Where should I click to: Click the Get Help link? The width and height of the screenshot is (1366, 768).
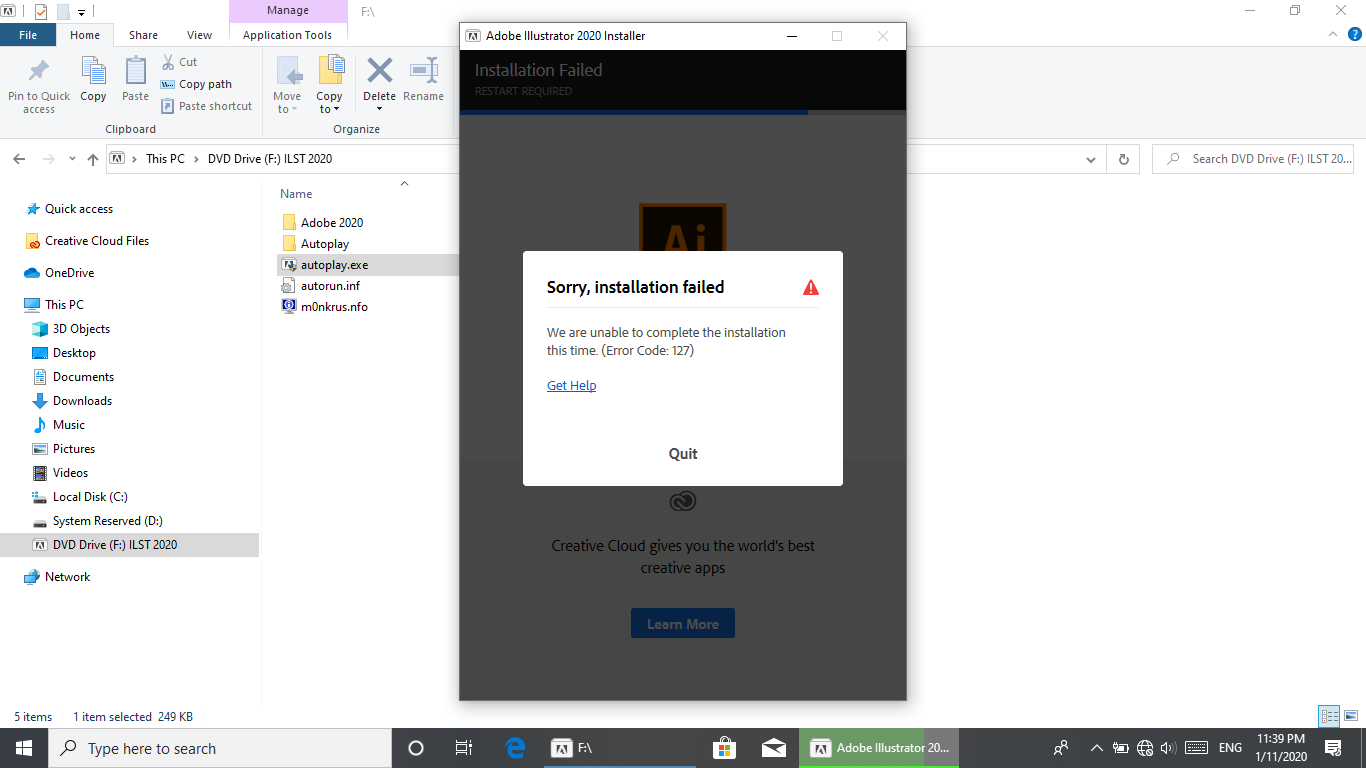[x=571, y=386]
